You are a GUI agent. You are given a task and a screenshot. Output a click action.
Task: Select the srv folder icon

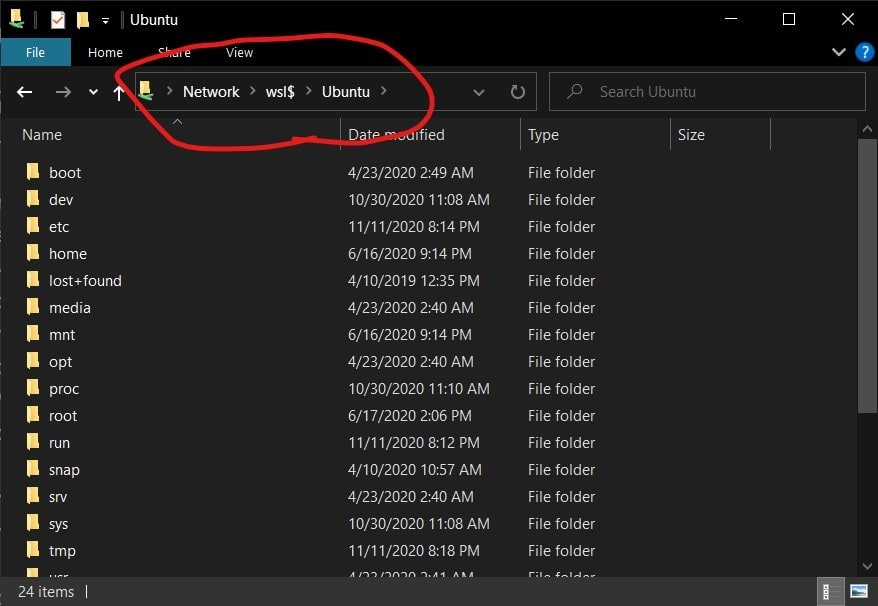click(33, 495)
